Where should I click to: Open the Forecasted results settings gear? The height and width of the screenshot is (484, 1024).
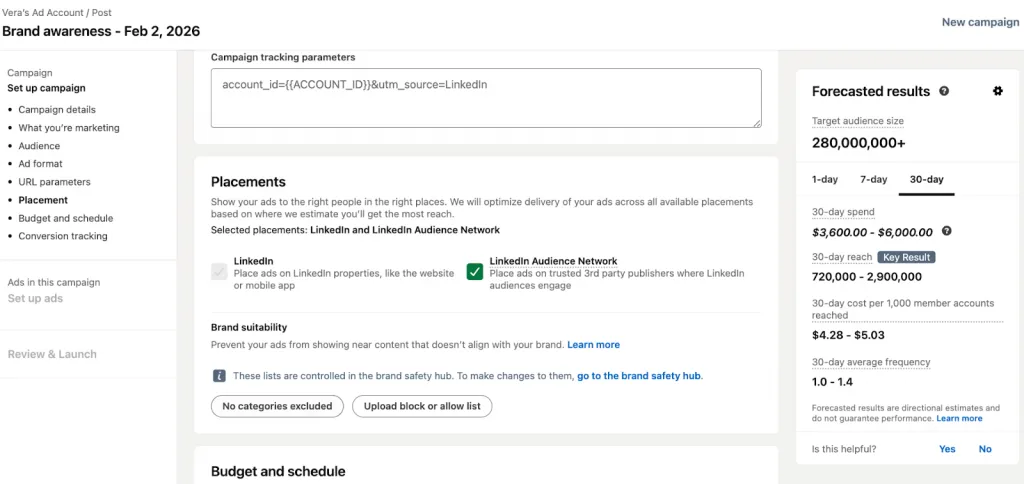(x=997, y=91)
